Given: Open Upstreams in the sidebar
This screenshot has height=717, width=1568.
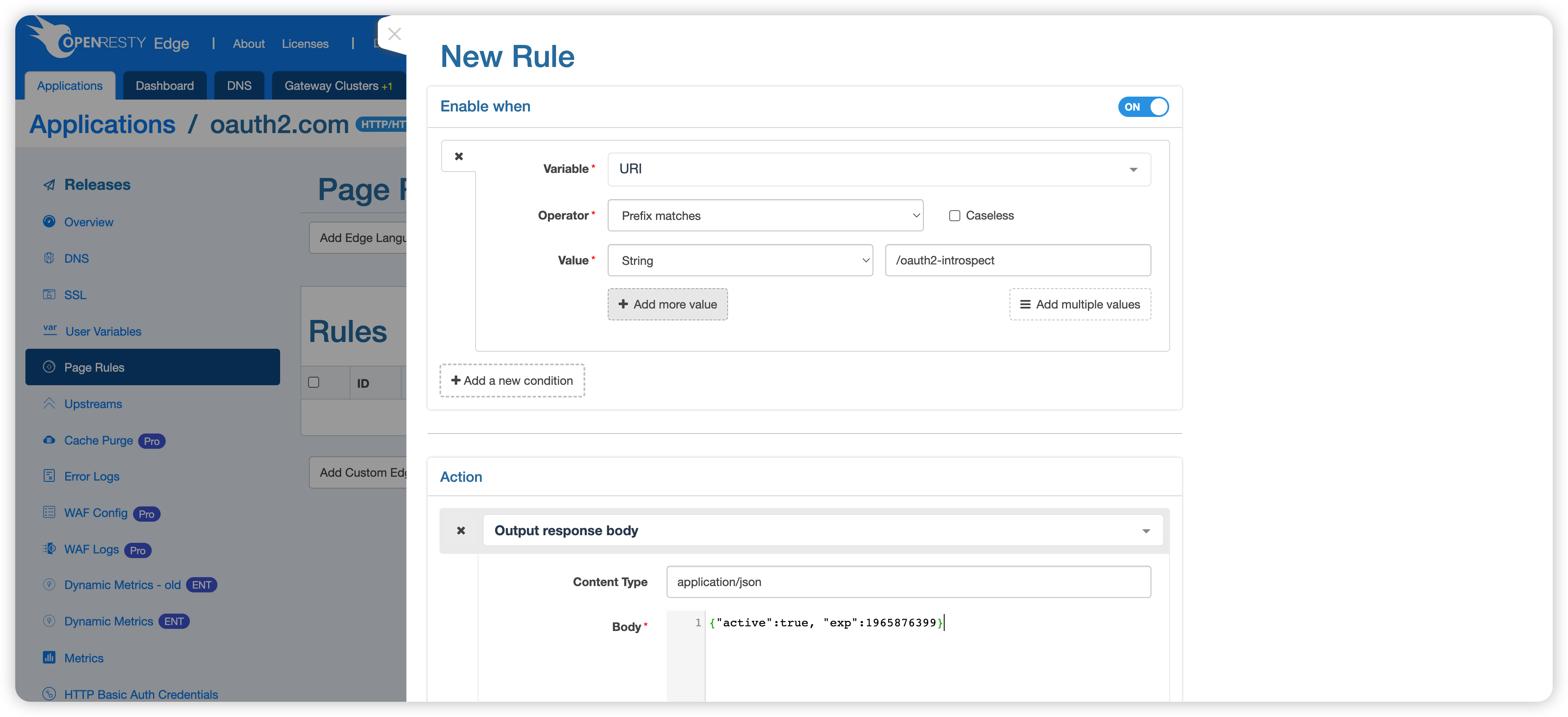Looking at the screenshot, I should point(93,404).
